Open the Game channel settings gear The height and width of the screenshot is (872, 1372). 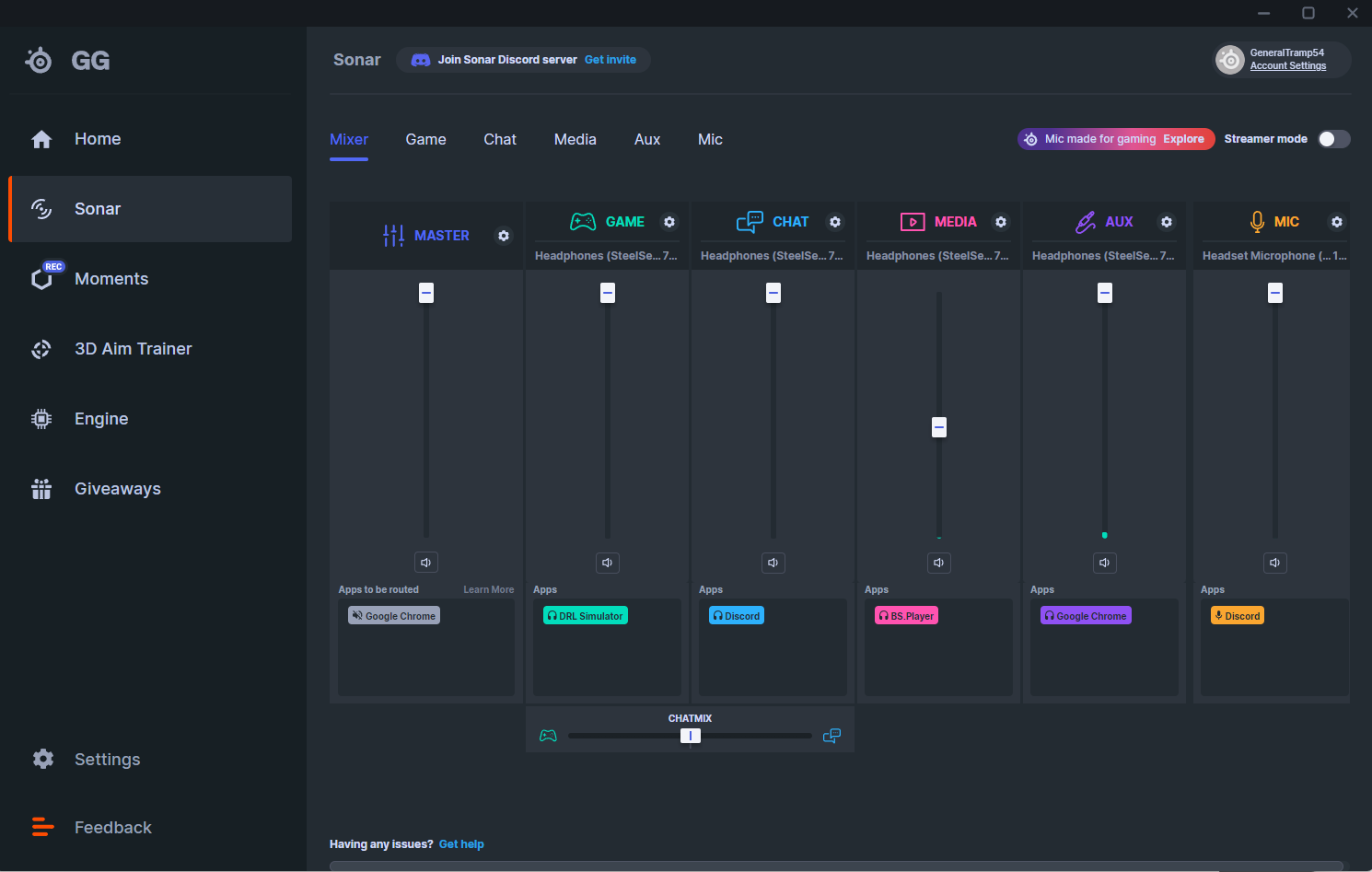click(x=669, y=222)
